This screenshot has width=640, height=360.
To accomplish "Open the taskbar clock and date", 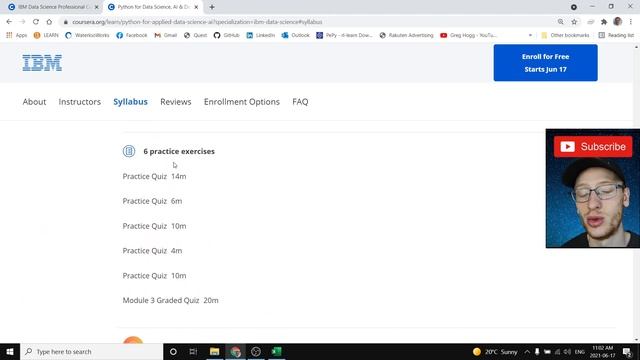I will click(x=603, y=351).
